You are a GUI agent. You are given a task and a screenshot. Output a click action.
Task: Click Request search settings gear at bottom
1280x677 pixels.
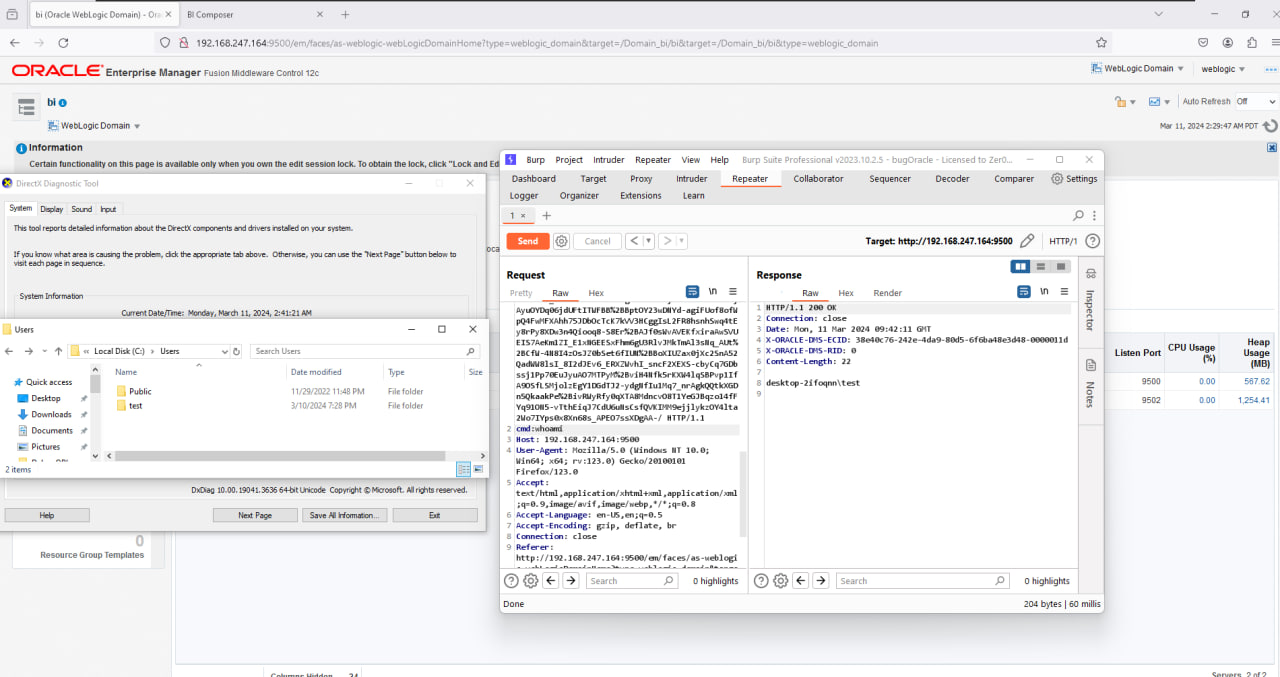point(530,581)
